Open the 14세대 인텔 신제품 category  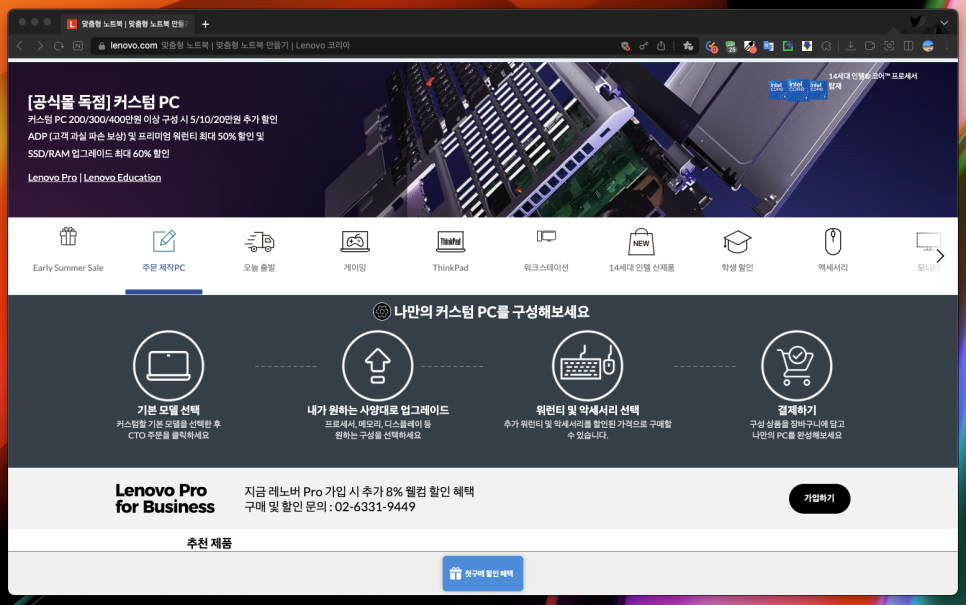click(641, 250)
